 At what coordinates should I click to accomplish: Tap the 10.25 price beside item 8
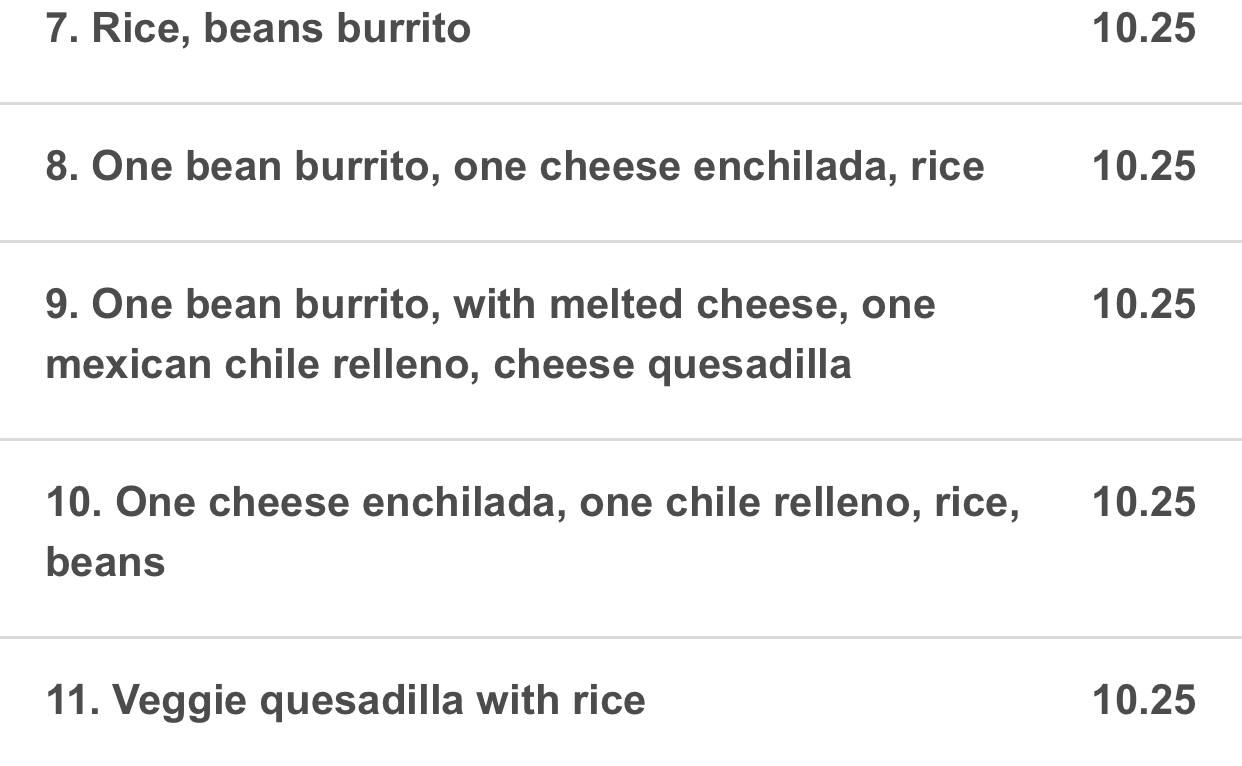click(x=1143, y=166)
